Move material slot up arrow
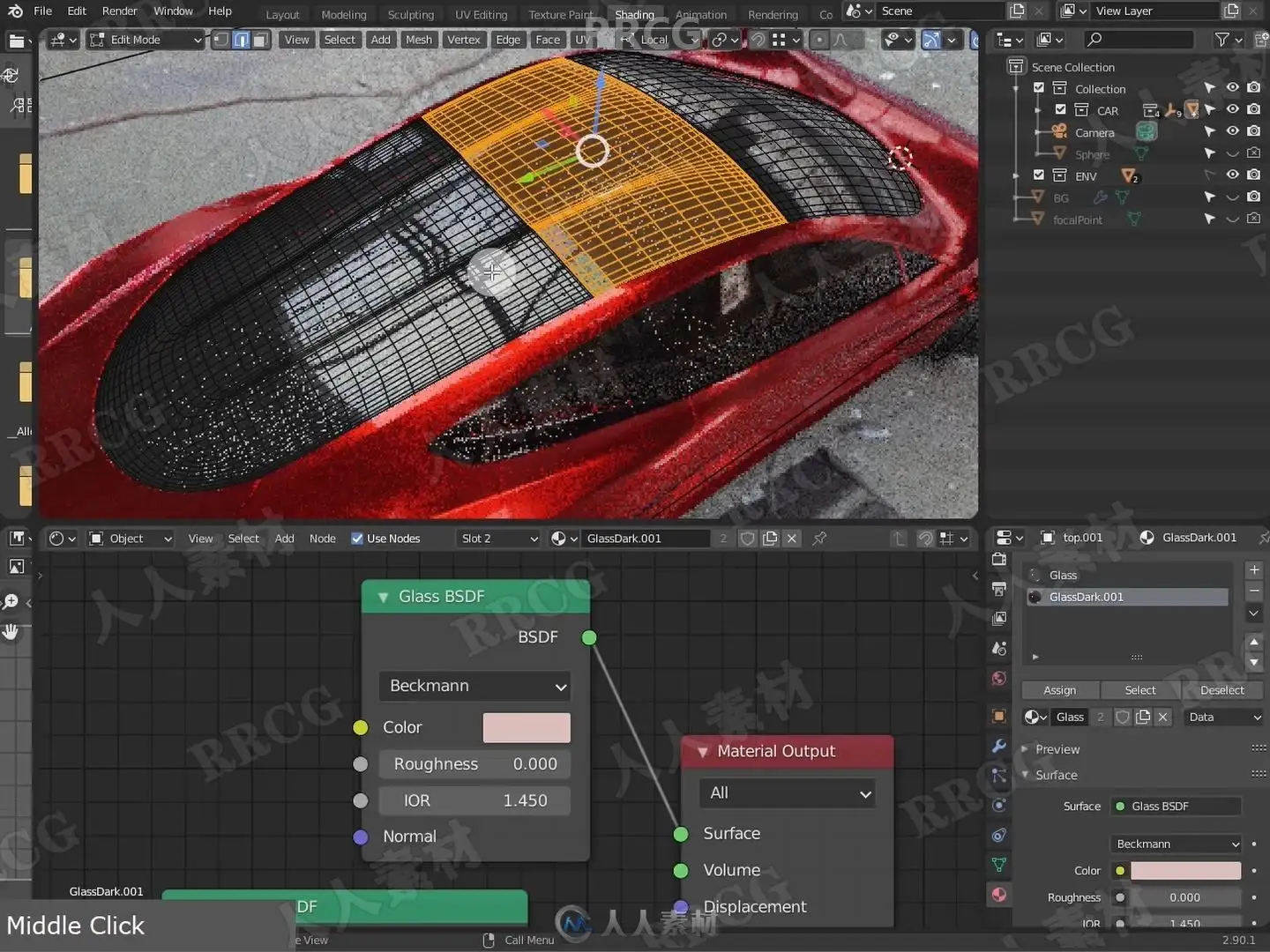 [x=1254, y=642]
